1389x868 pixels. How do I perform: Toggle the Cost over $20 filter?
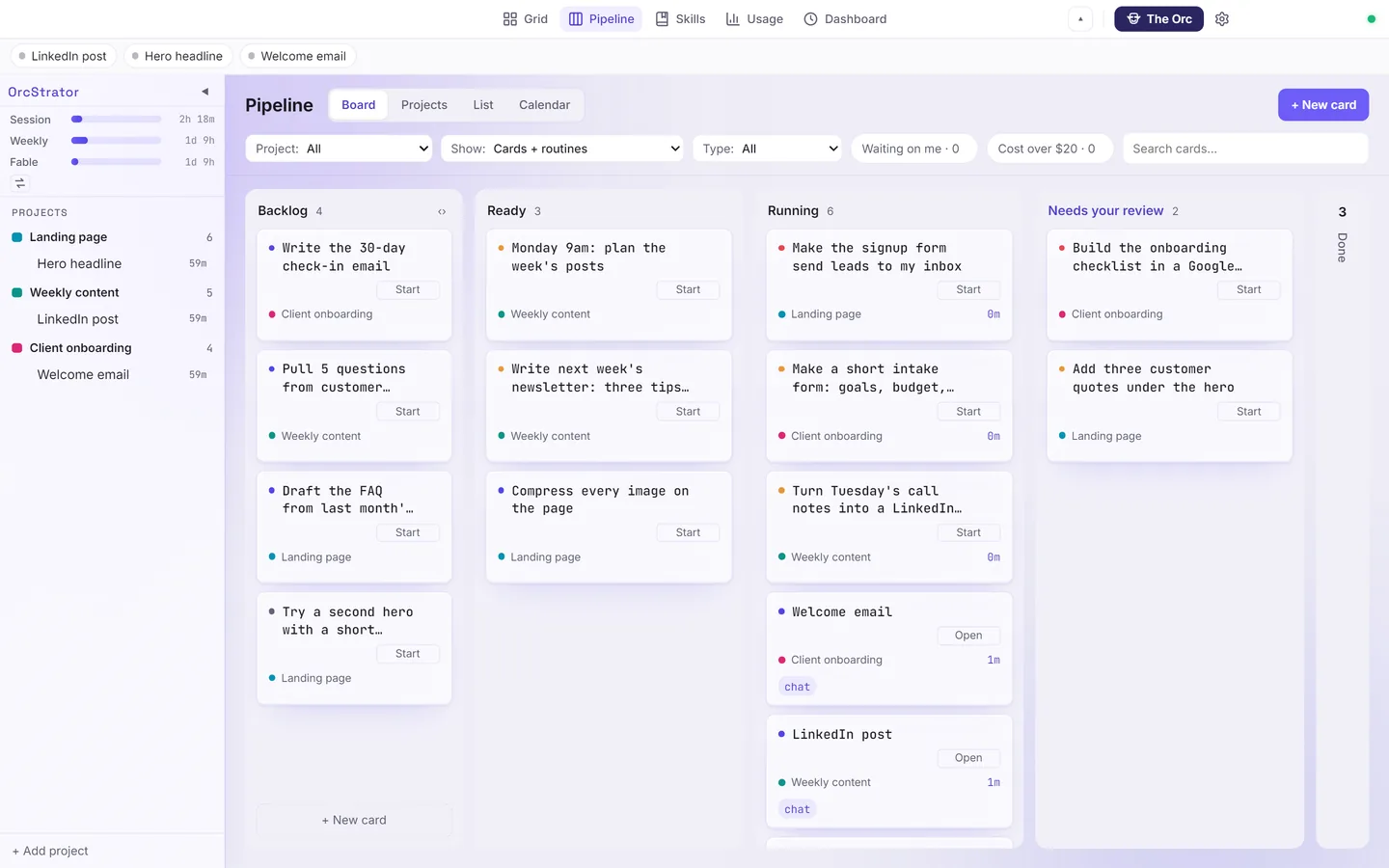(x=1049, y=149)
